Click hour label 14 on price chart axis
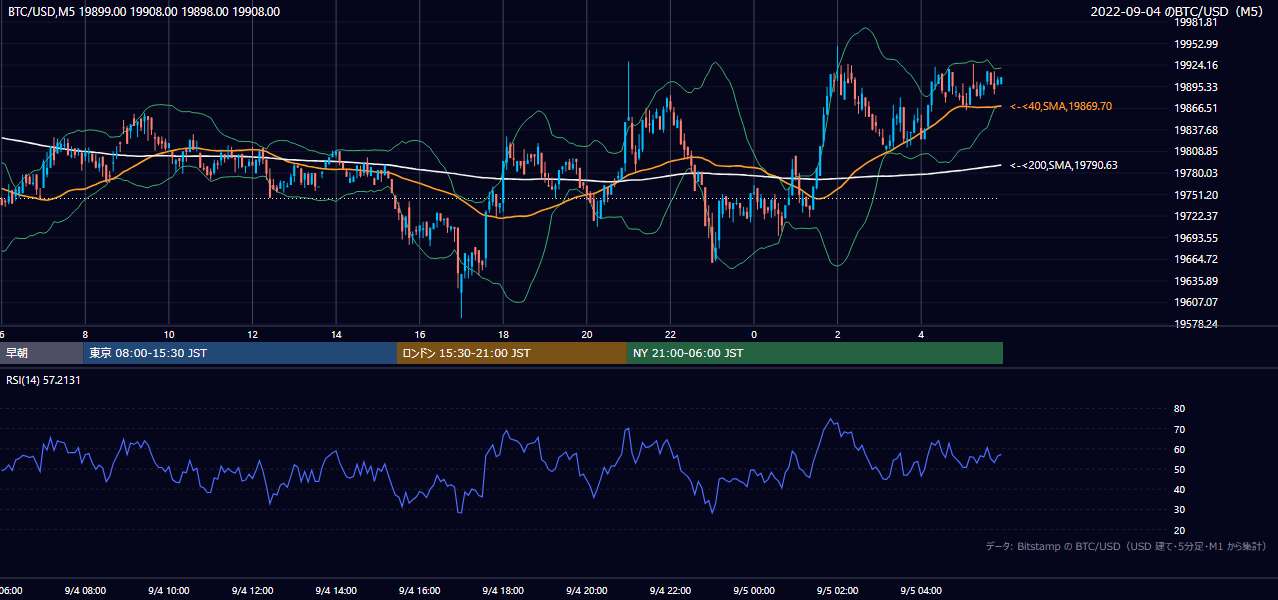The width and height of the screenshot is (1278, 600). [336, 334]
